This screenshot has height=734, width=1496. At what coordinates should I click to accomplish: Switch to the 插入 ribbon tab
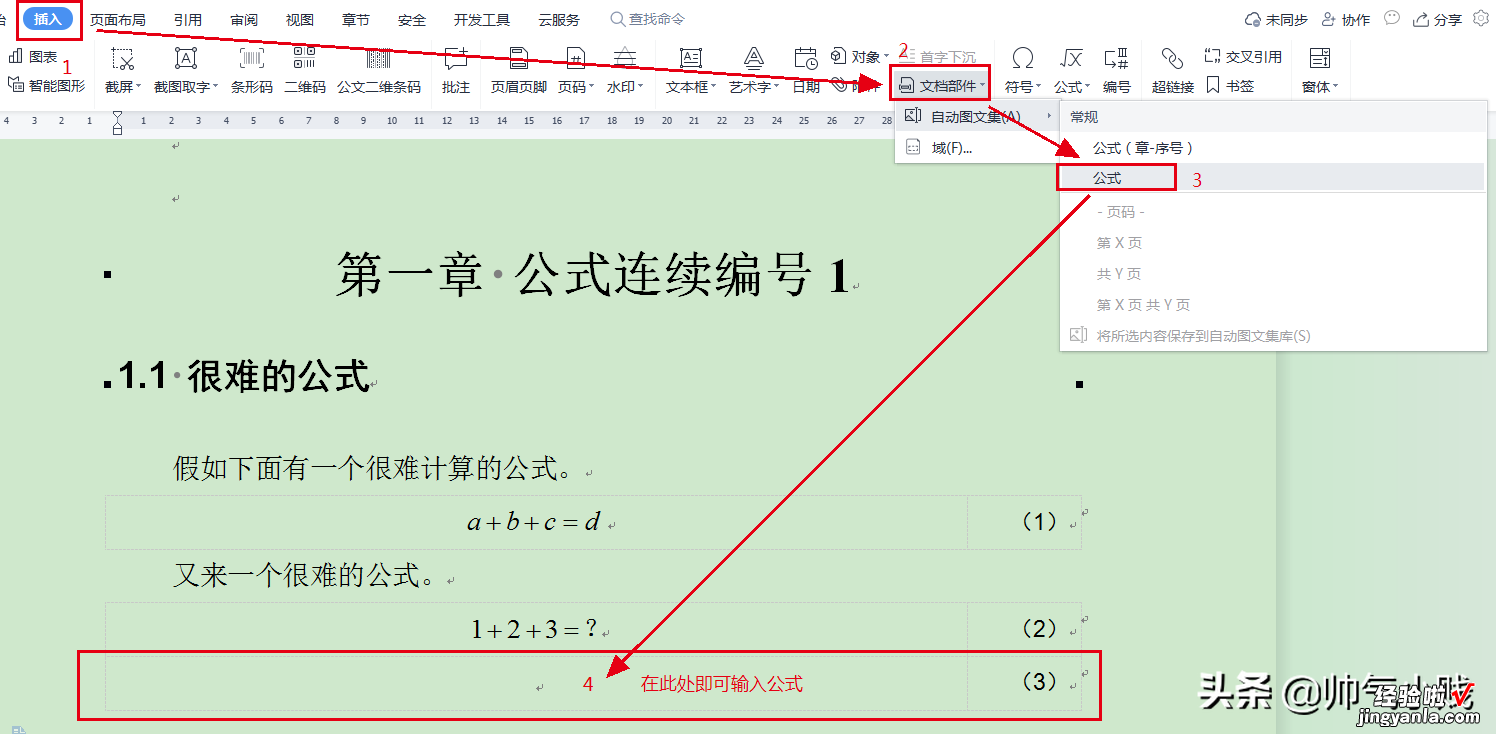[x=48, y=19]
